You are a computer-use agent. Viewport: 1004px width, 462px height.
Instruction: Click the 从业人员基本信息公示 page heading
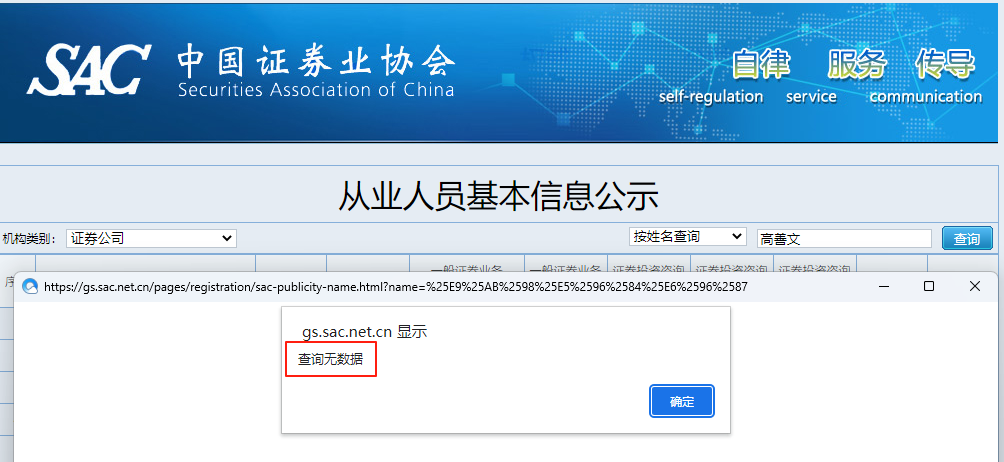click(x=498, y=196)
